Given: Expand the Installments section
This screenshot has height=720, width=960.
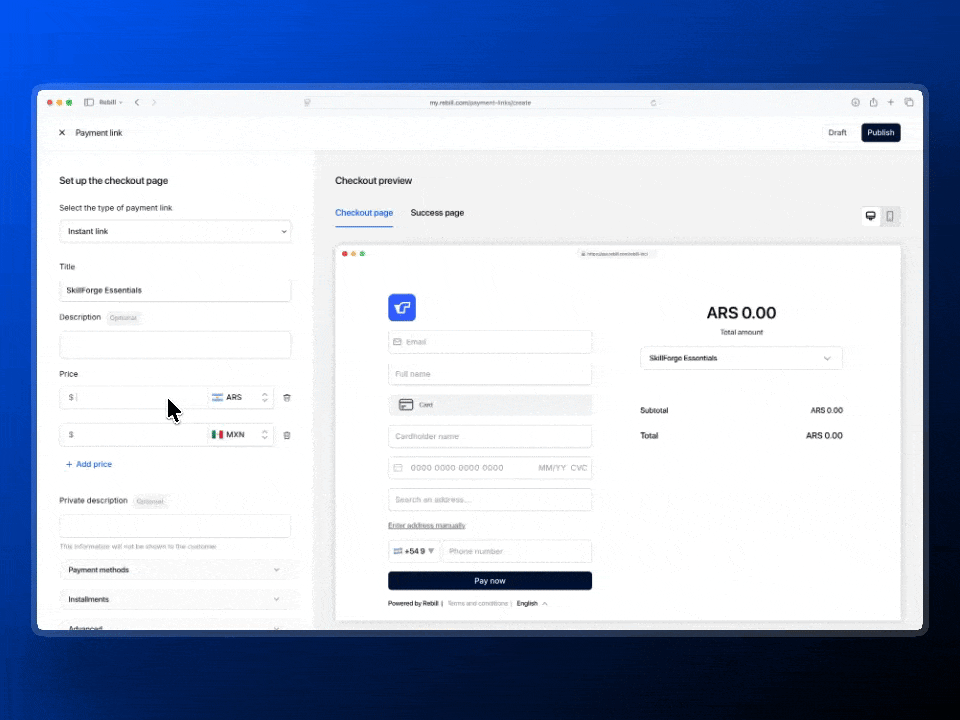Looking at the screenshot, I should click(175, 599).
